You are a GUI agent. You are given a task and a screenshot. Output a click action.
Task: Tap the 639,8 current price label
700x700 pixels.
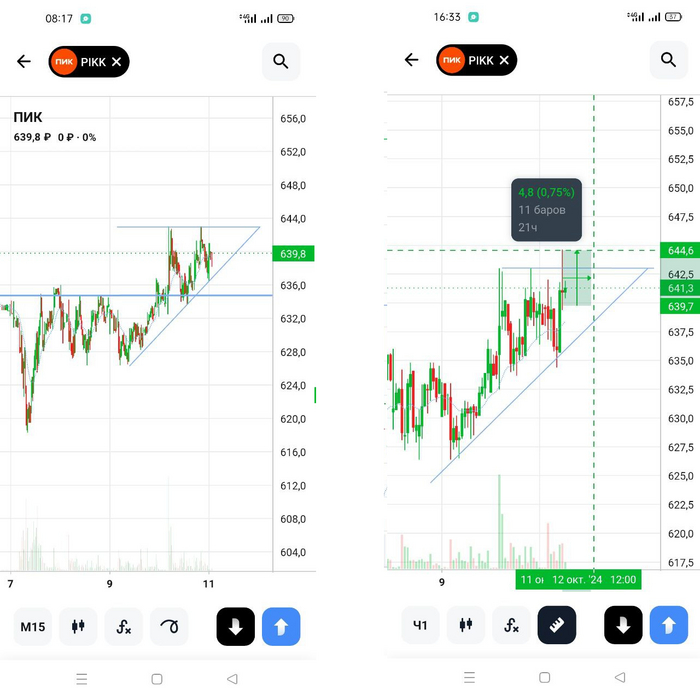pyautogui.click(x=293, y=254)
